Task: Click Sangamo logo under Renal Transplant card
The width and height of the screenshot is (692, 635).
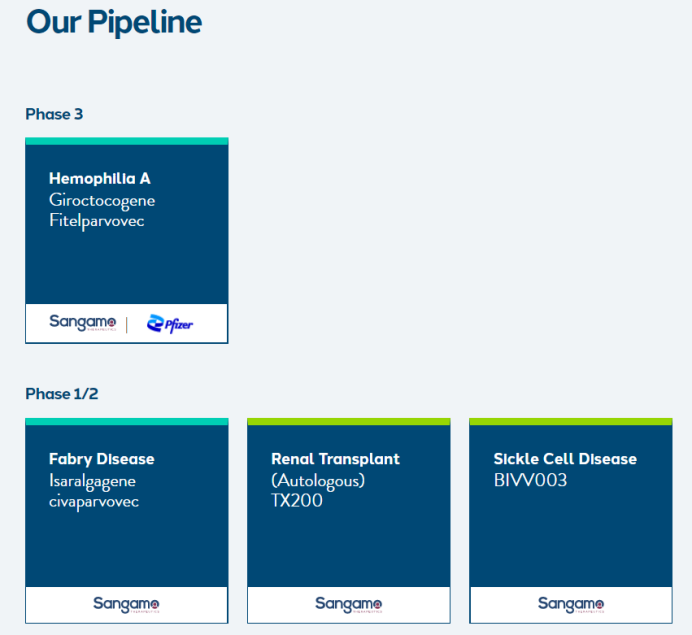Action: point(348,604)
